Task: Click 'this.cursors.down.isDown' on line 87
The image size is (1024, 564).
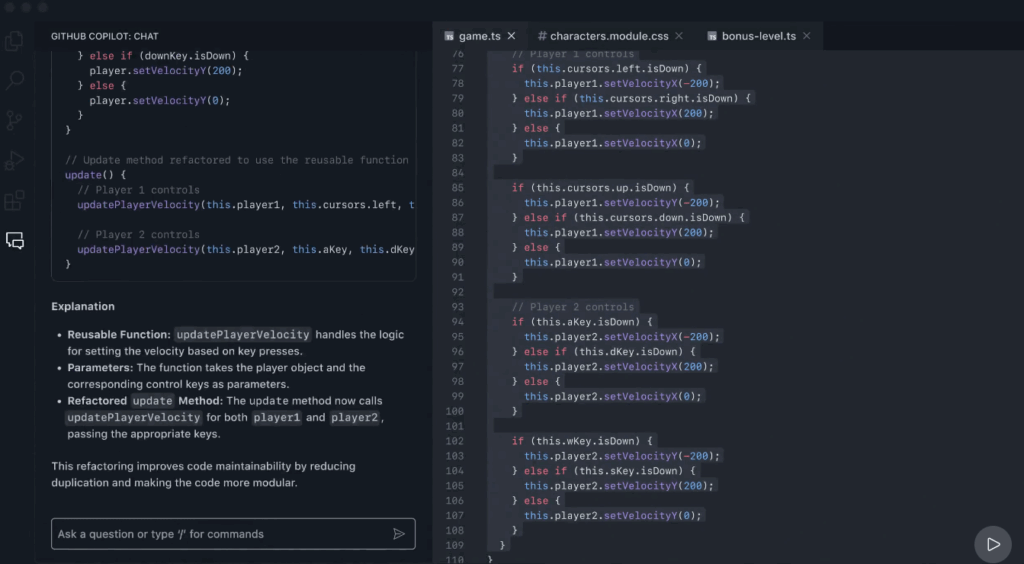Action: tap(652, 217)
